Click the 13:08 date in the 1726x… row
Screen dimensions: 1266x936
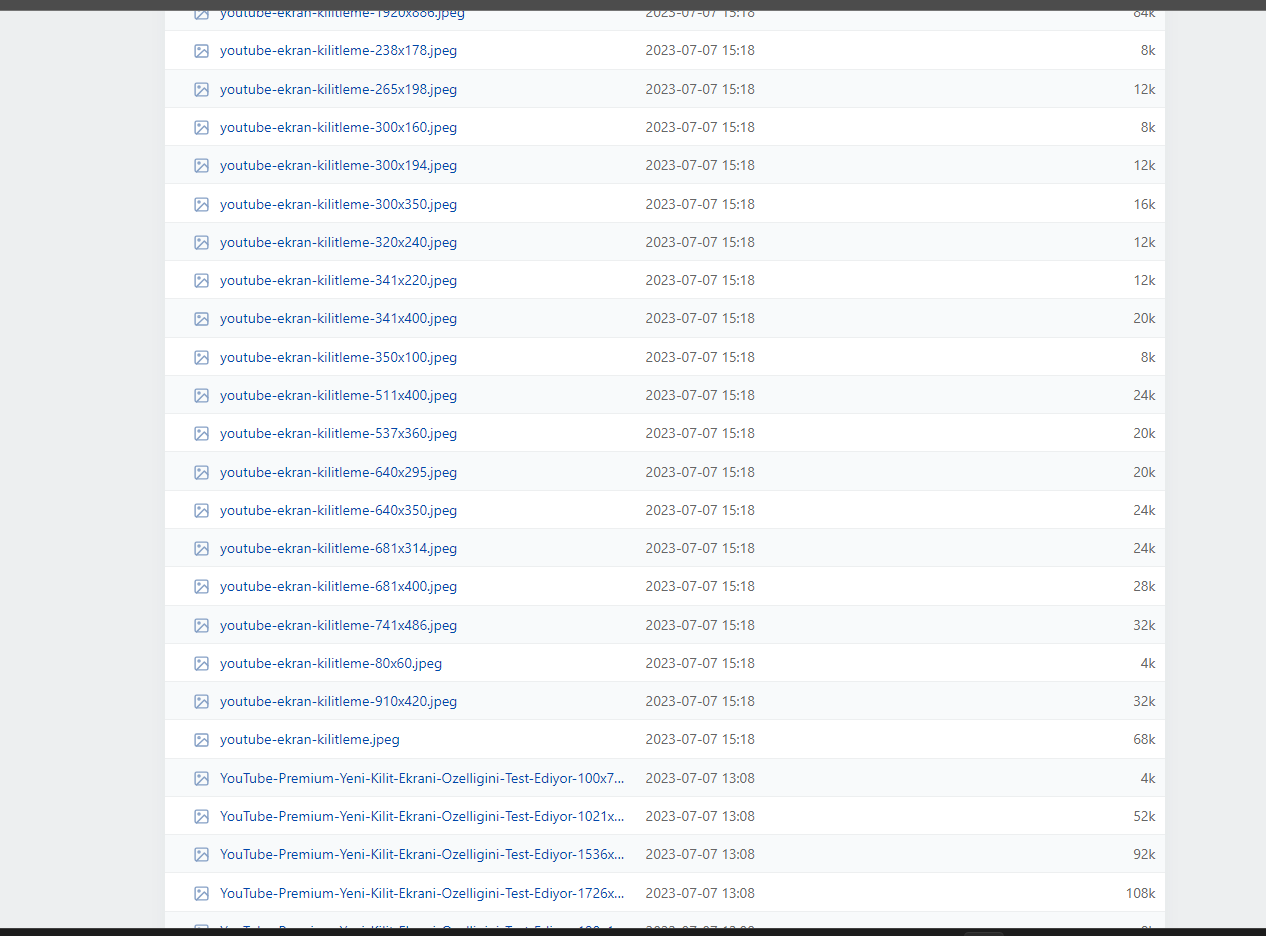point(700,893)
